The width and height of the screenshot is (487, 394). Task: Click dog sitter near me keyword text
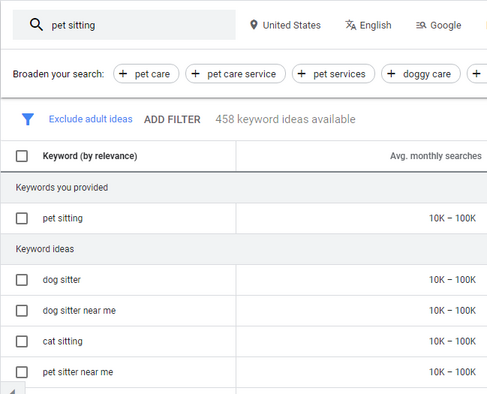coord(79,310)
